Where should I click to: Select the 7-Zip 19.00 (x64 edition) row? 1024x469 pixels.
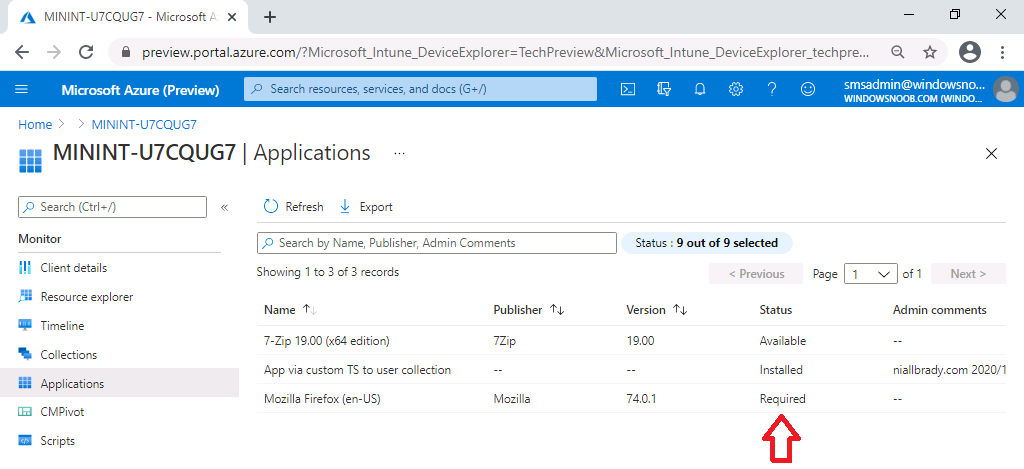pyautogui.click(x=631, y=341)
